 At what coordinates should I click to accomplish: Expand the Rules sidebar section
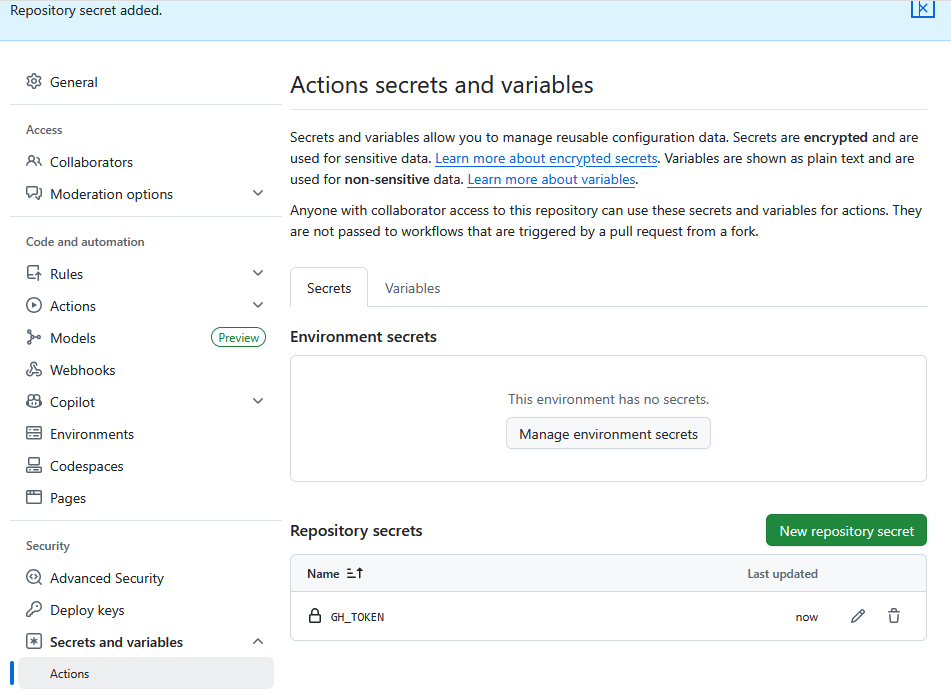tap(258, 274)
